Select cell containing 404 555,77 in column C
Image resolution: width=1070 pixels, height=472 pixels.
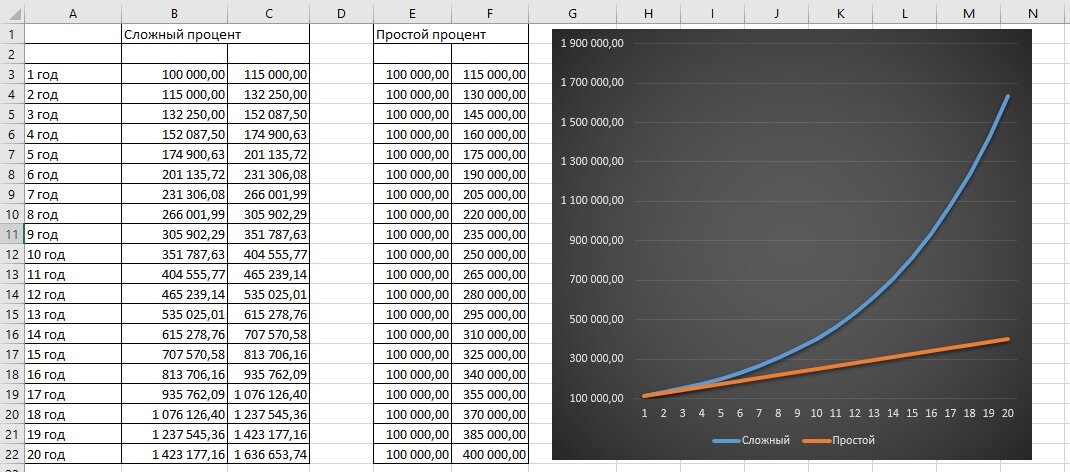[268, 254]
